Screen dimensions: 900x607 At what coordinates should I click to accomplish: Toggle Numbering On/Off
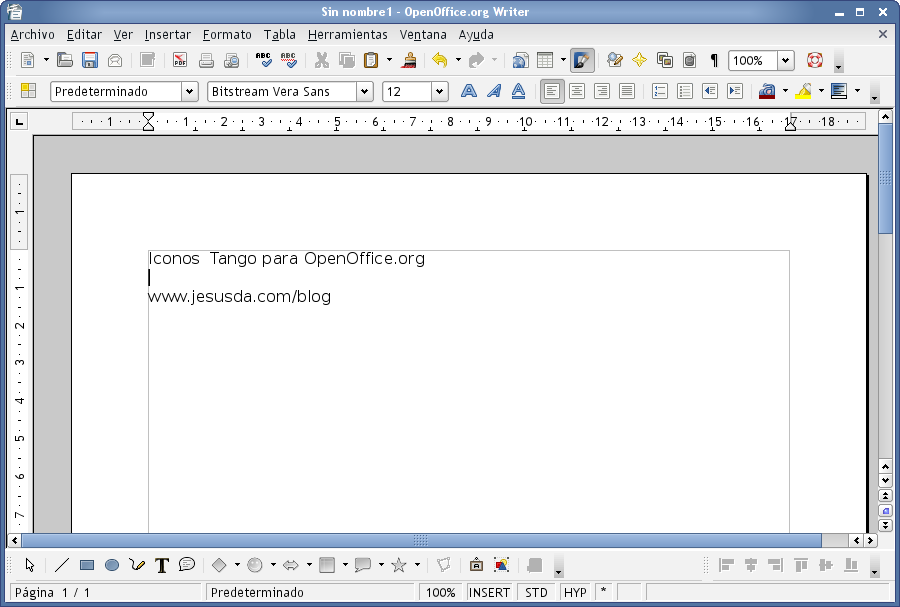660,91
